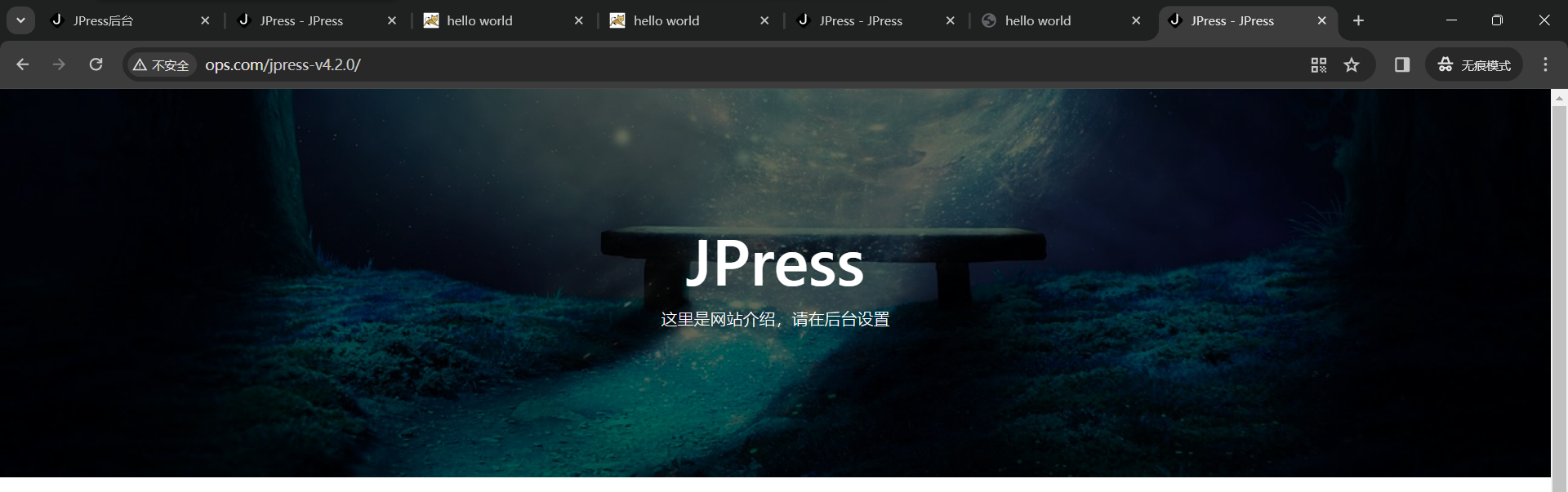Close the currently active JPress - JPress tab

tap(1322, 20)
